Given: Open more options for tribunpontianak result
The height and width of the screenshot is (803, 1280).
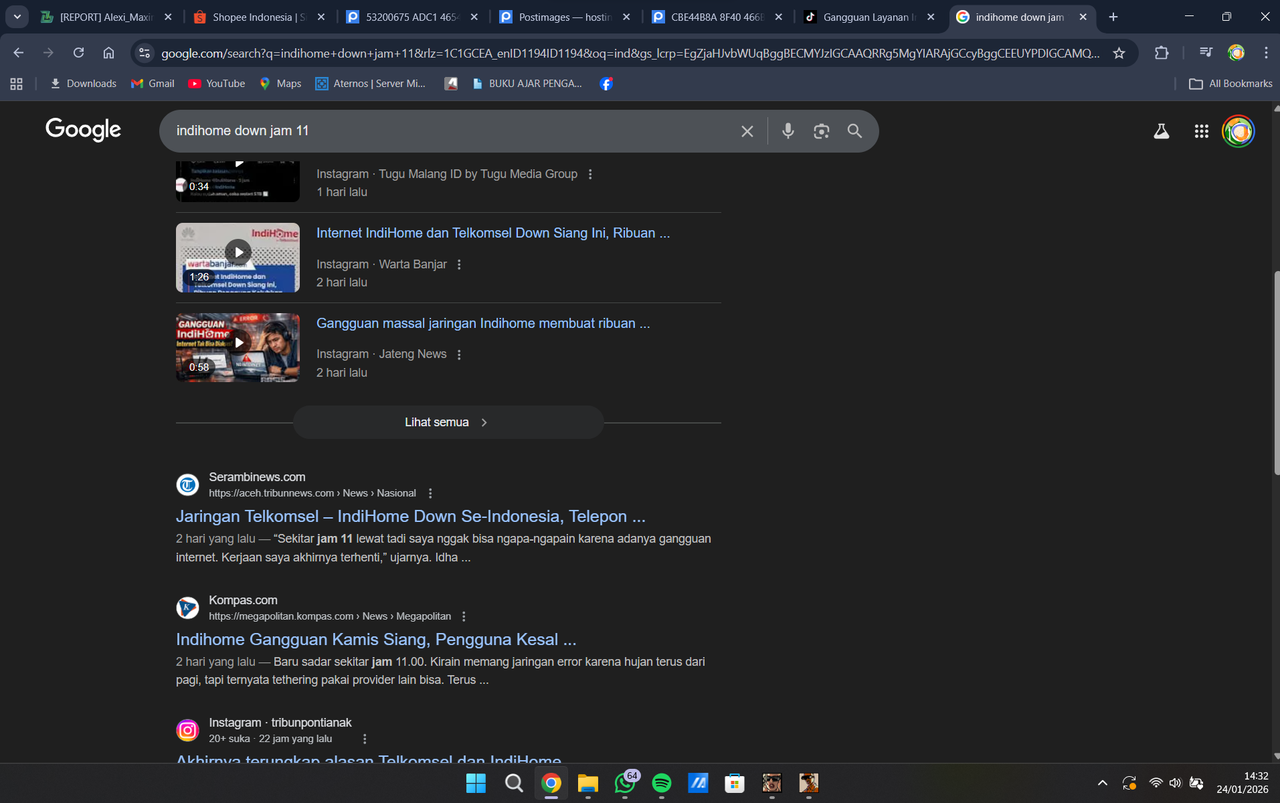Looking at the screenshot, I should (x=364, y=739).
